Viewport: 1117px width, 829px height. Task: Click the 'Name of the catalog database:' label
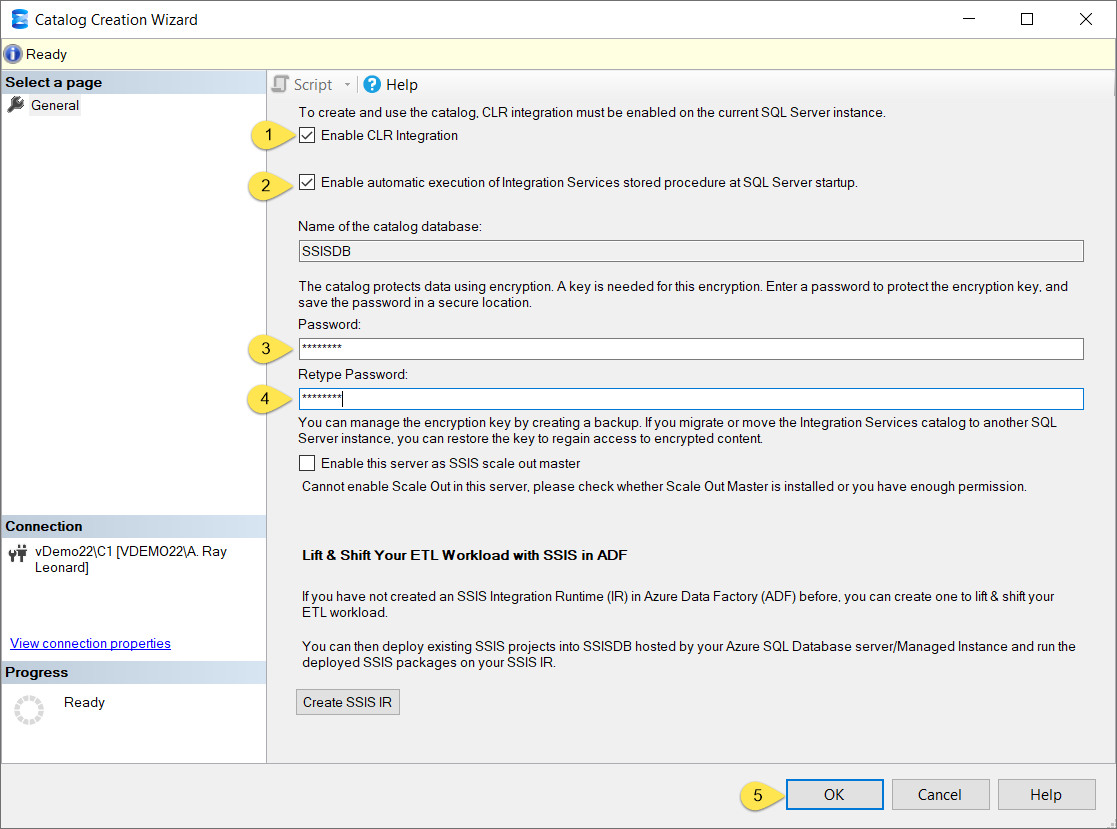coord(390,226)
